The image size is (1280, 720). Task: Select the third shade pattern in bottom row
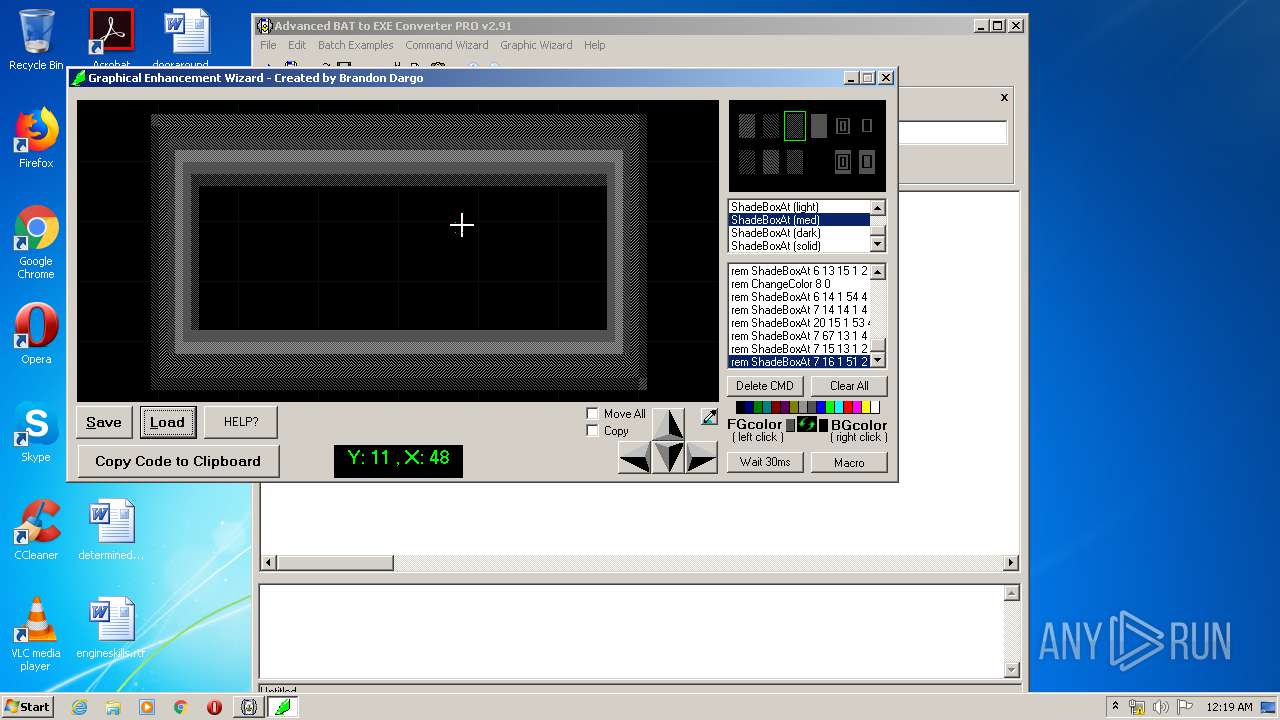coord(795,162)
